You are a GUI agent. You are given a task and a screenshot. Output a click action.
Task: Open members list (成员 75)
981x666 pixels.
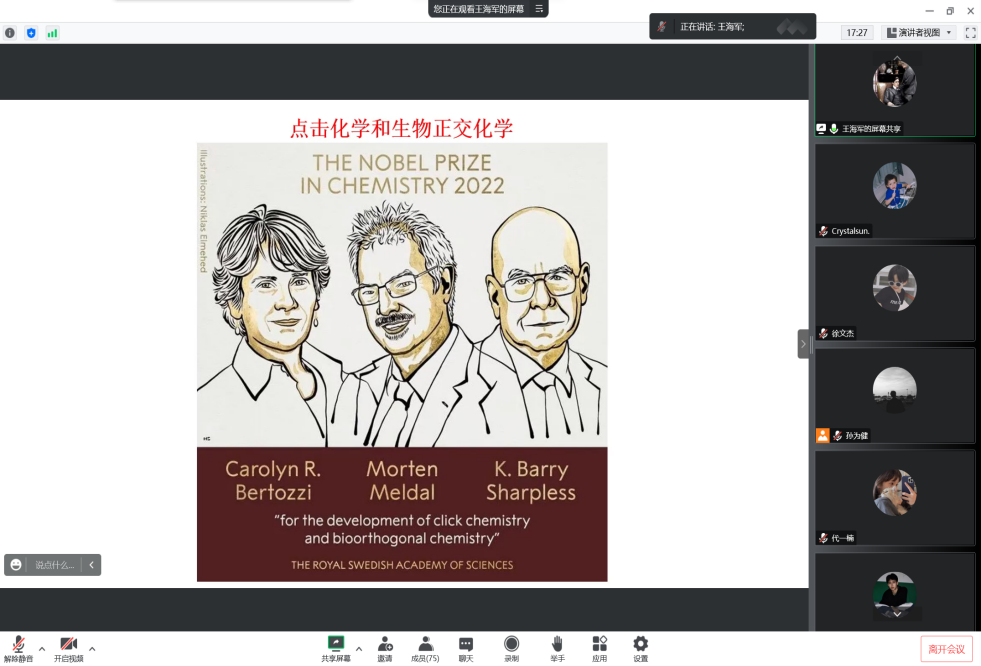[425, 645]
